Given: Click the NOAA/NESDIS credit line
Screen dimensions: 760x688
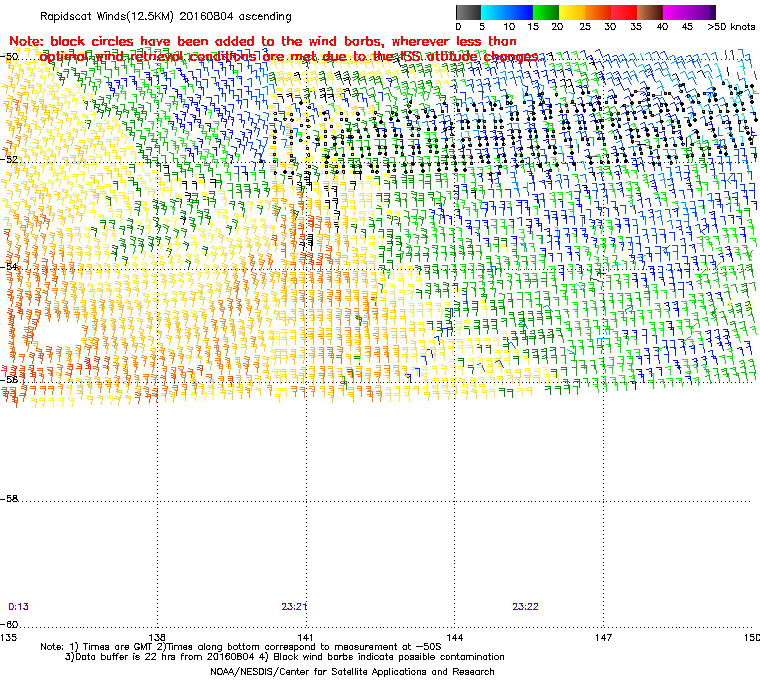Looking at the screenshot, I should [352, 672].
